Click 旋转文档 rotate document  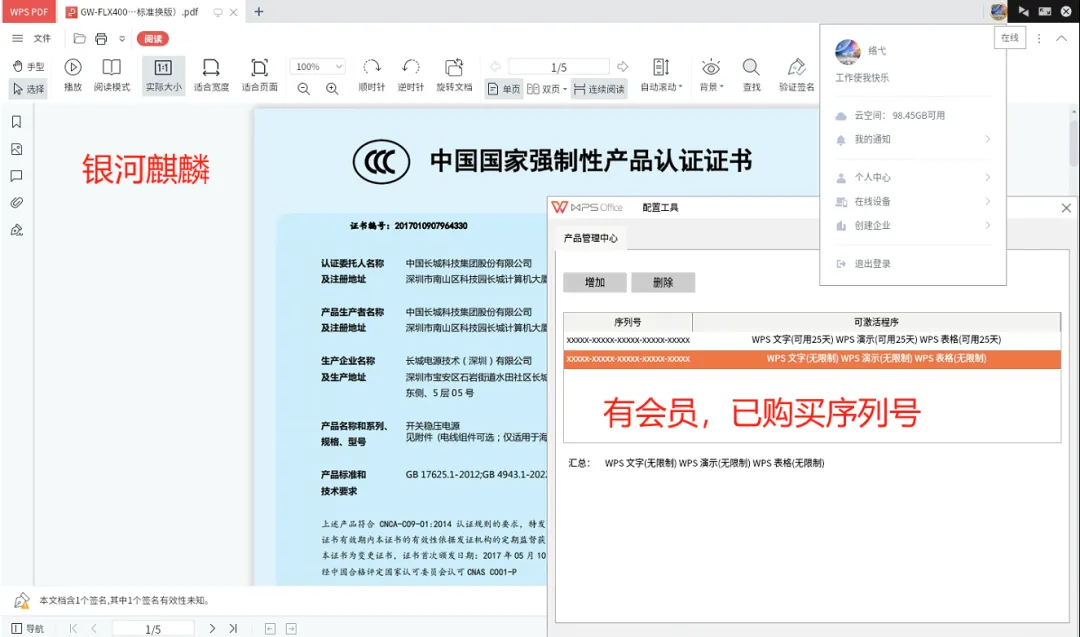pyautogui.click(x=454, y=74)
